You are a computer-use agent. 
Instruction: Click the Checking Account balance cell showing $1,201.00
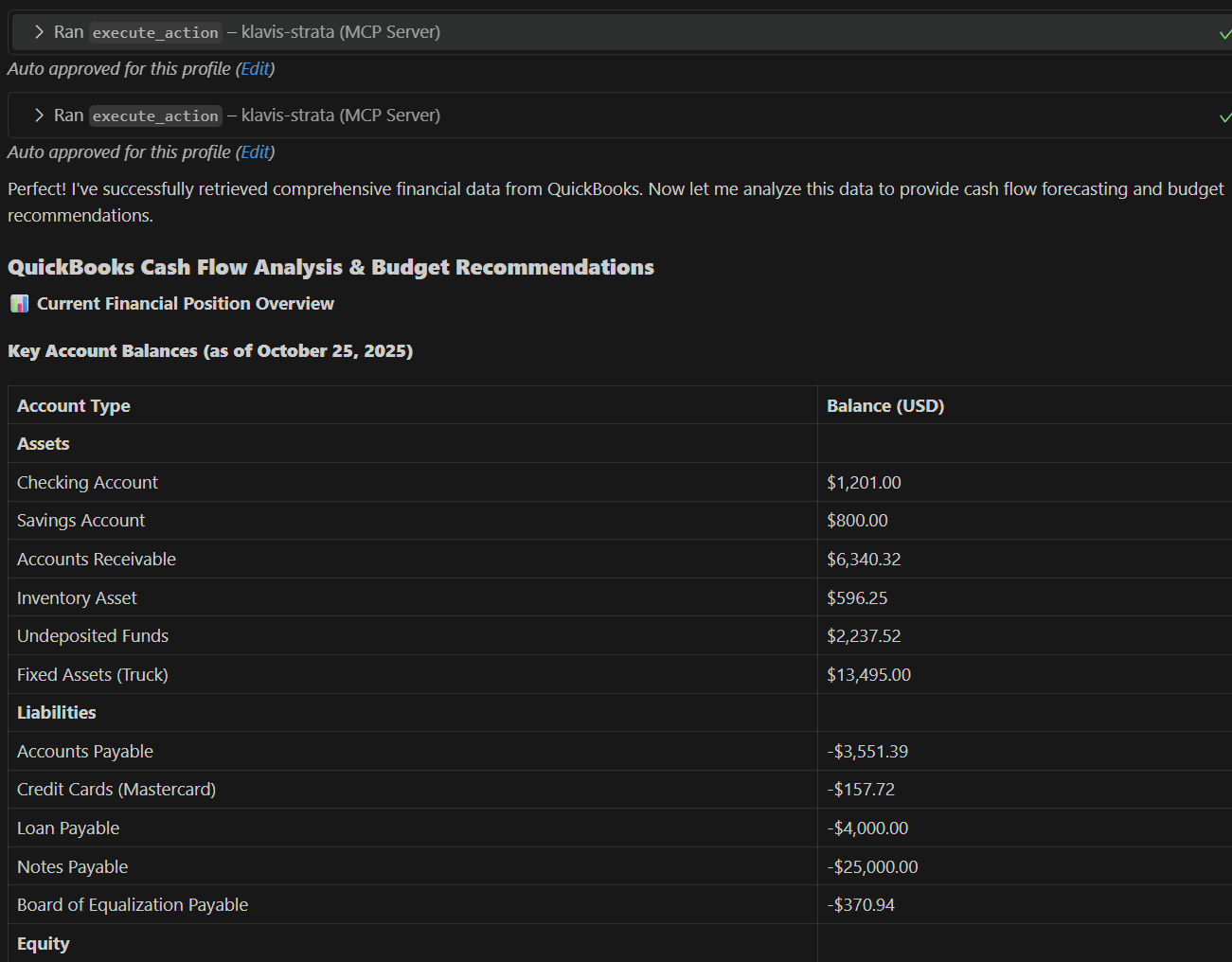865,482
